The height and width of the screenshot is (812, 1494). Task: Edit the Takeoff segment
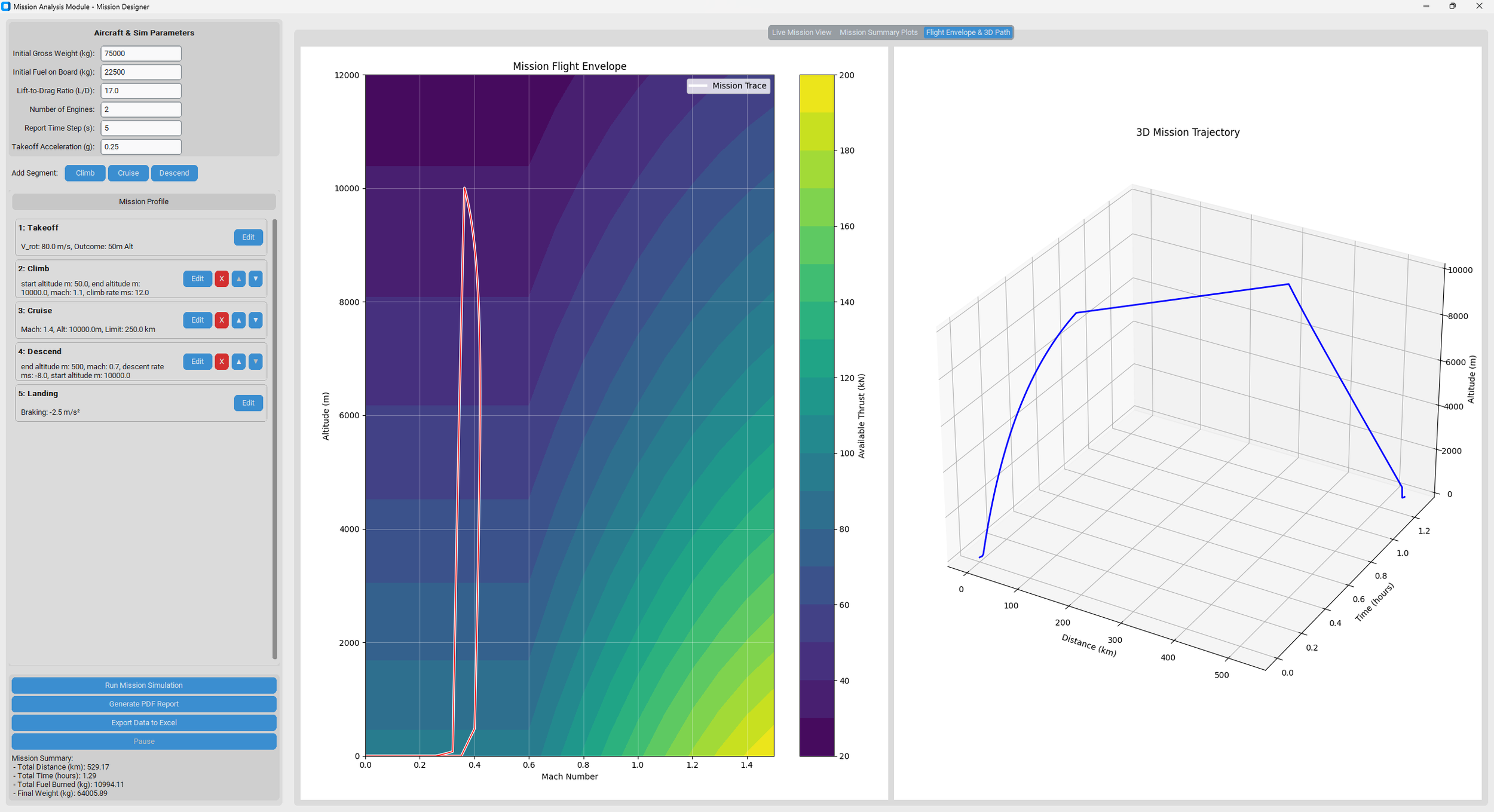(x=248, y=237)
